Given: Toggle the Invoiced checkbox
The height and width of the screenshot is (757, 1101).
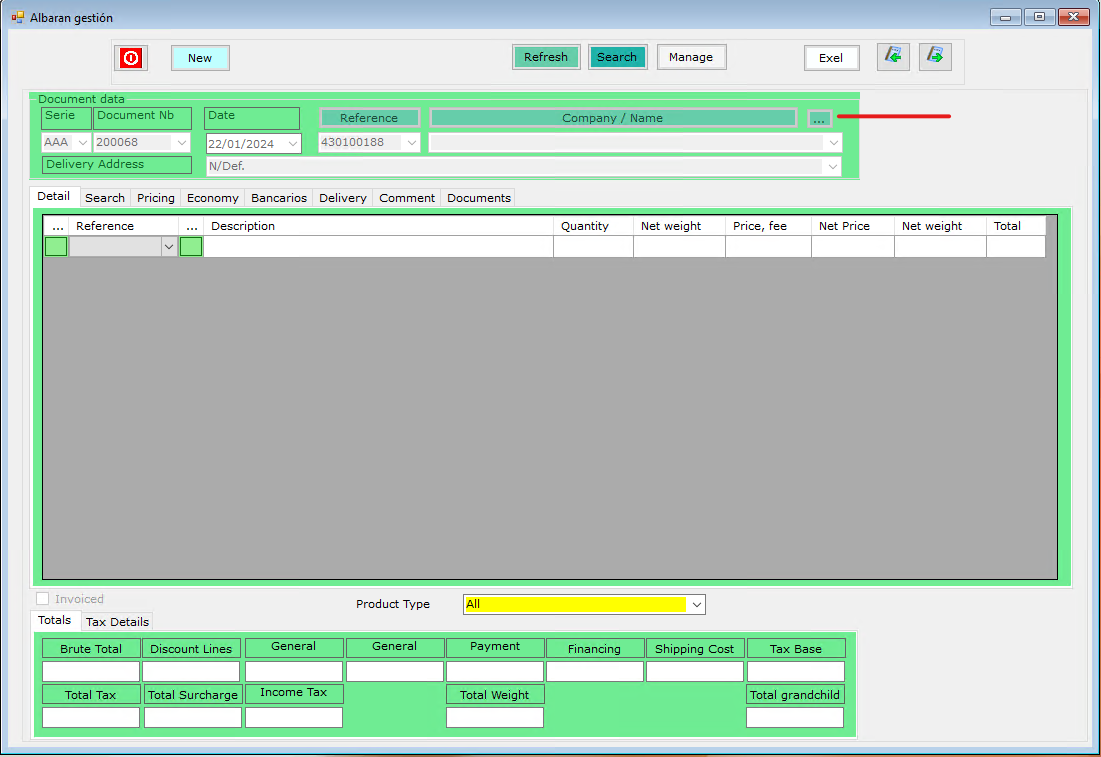Looking at the screenshot, I should [x=43, y=599].
